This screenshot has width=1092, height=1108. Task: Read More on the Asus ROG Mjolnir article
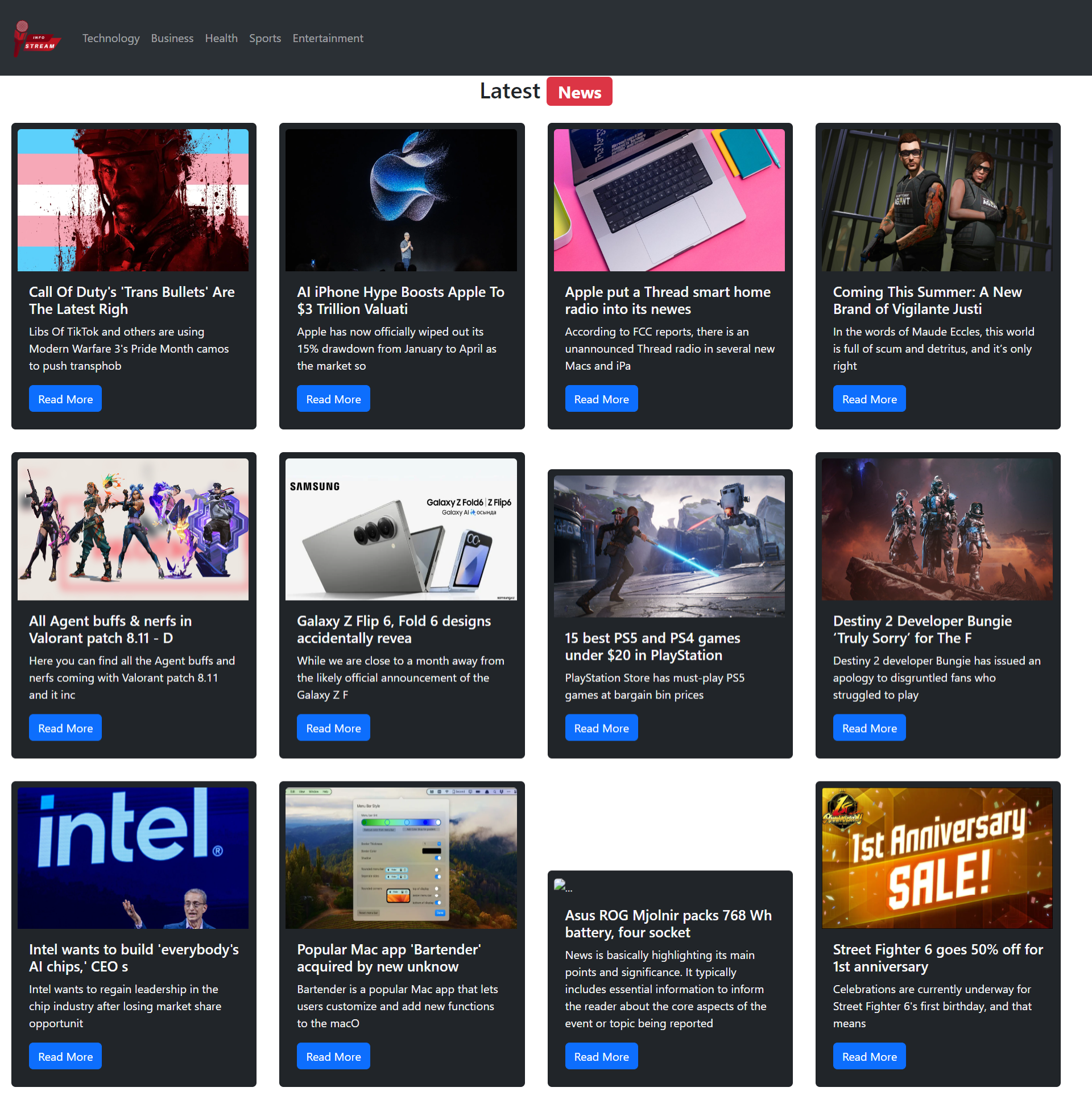pyautogui.click(x=602, y=1056)
